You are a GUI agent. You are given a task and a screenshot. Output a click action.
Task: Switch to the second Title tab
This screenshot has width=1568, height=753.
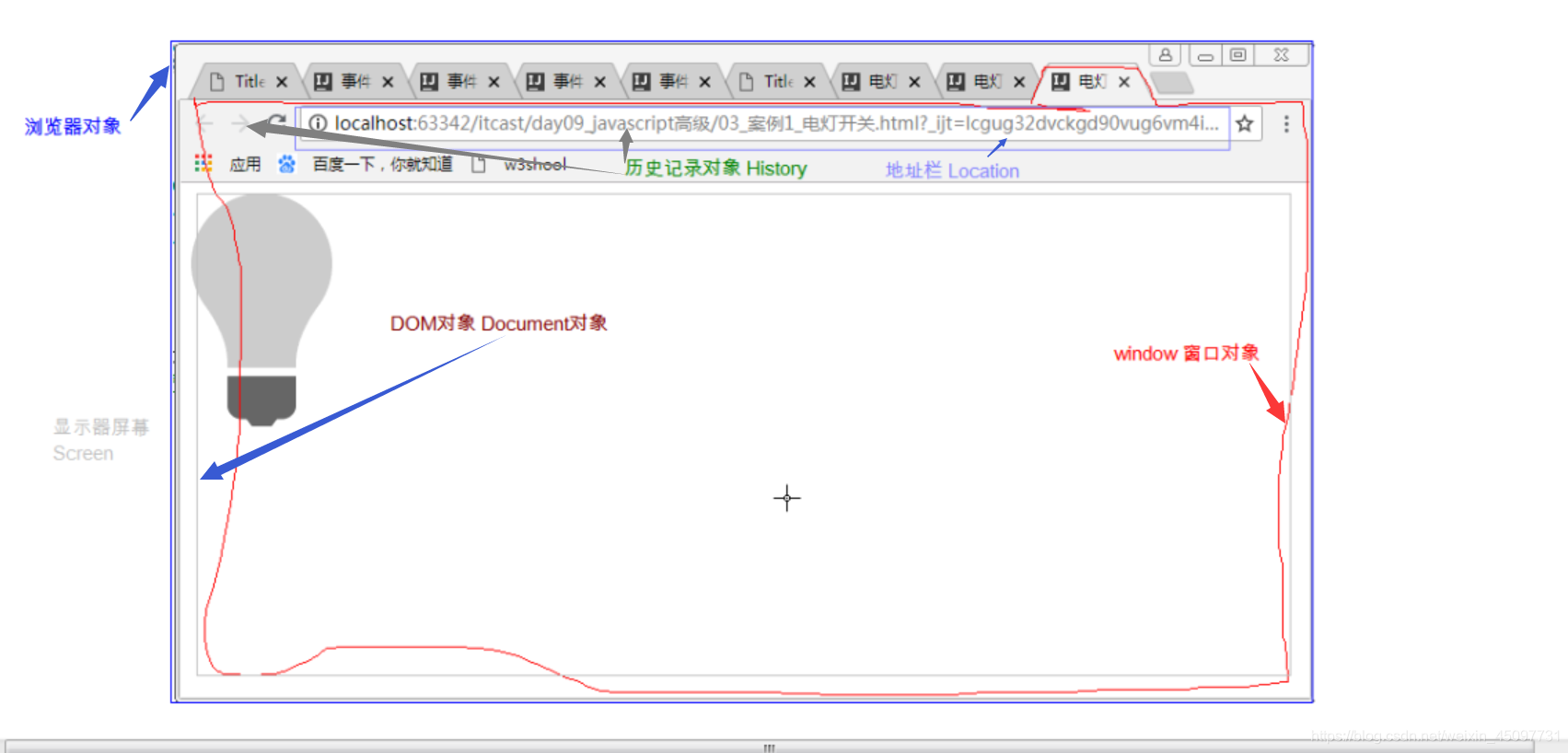773,82
